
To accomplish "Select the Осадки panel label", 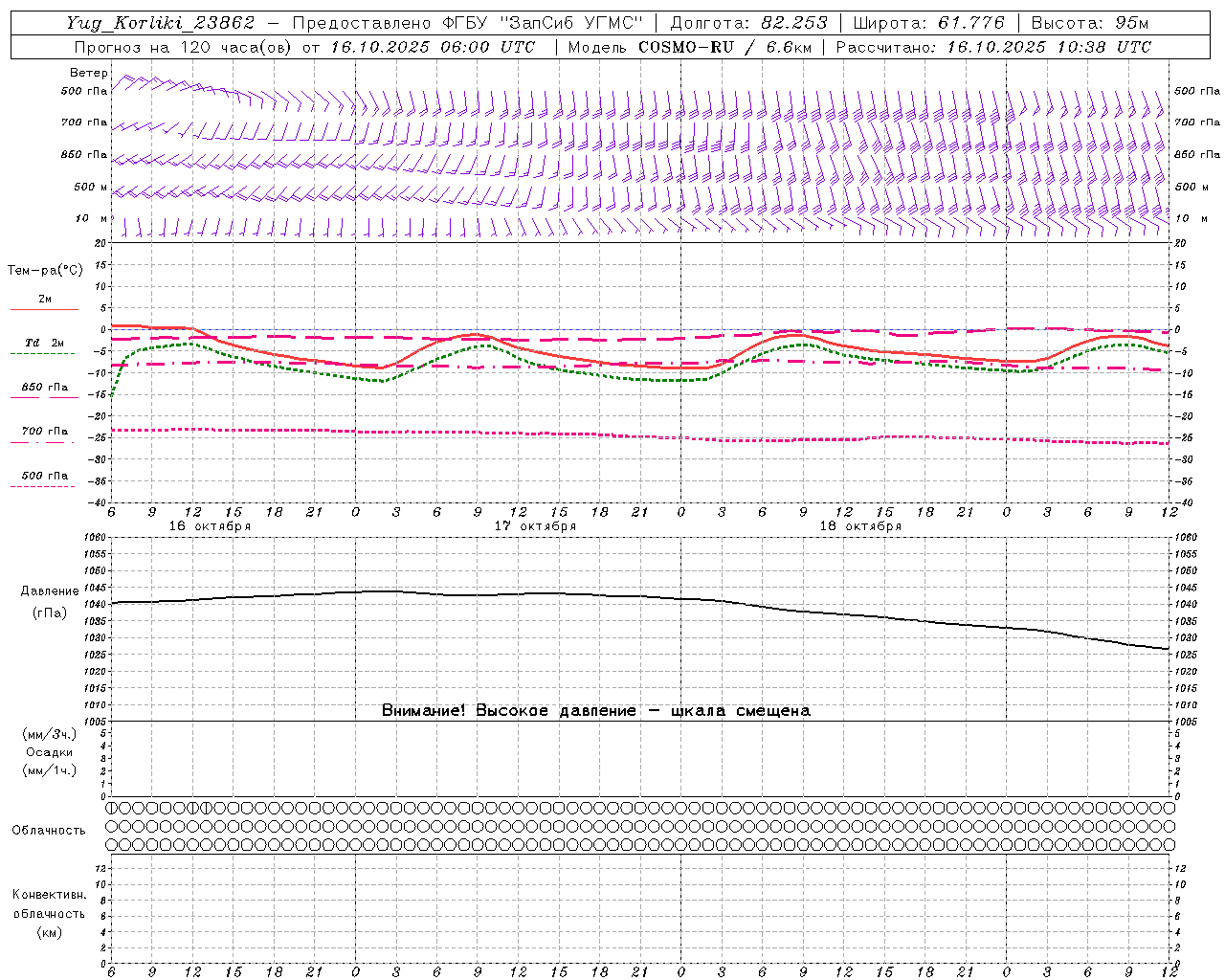I will click(50, 752).
